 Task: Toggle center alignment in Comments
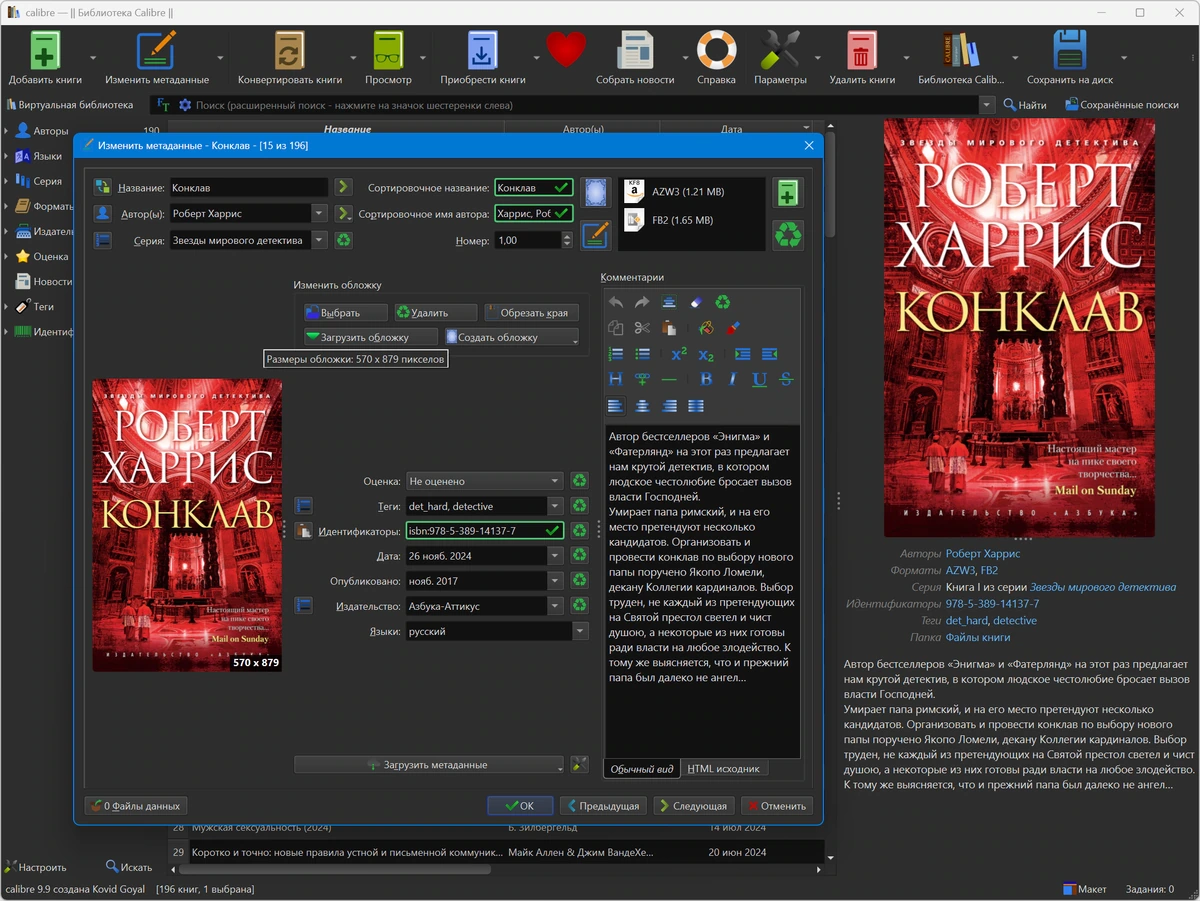[x=642, y=405]
